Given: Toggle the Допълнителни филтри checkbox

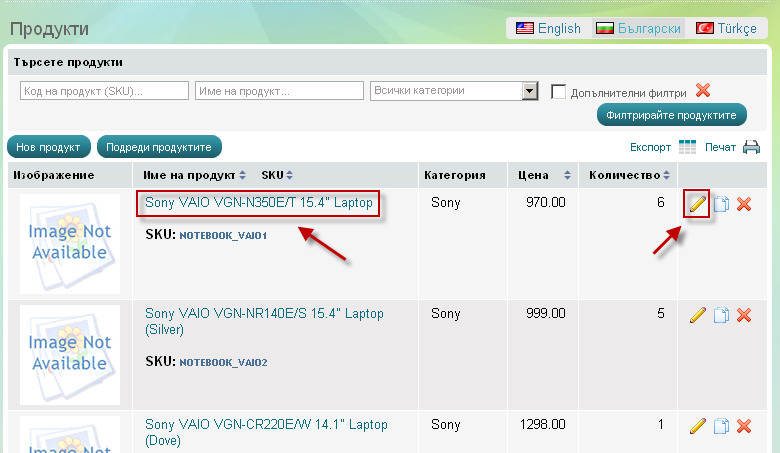Looking at the screenshot, I should click(x=559, y=91).
